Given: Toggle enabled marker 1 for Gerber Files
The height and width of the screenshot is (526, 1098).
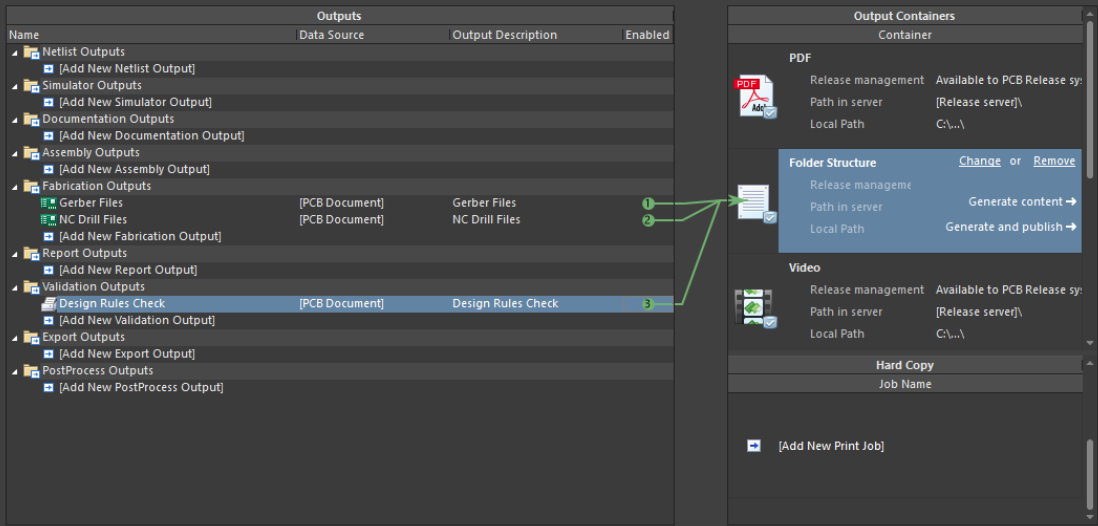Looking at the screenshot, I should click(x=648, y=203).
